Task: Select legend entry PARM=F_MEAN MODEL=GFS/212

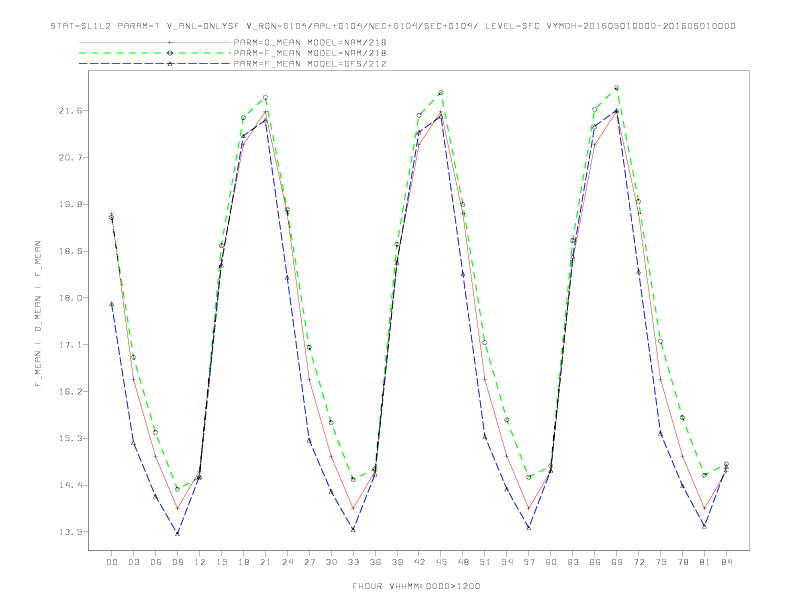Action: click(x=310, y=64)
